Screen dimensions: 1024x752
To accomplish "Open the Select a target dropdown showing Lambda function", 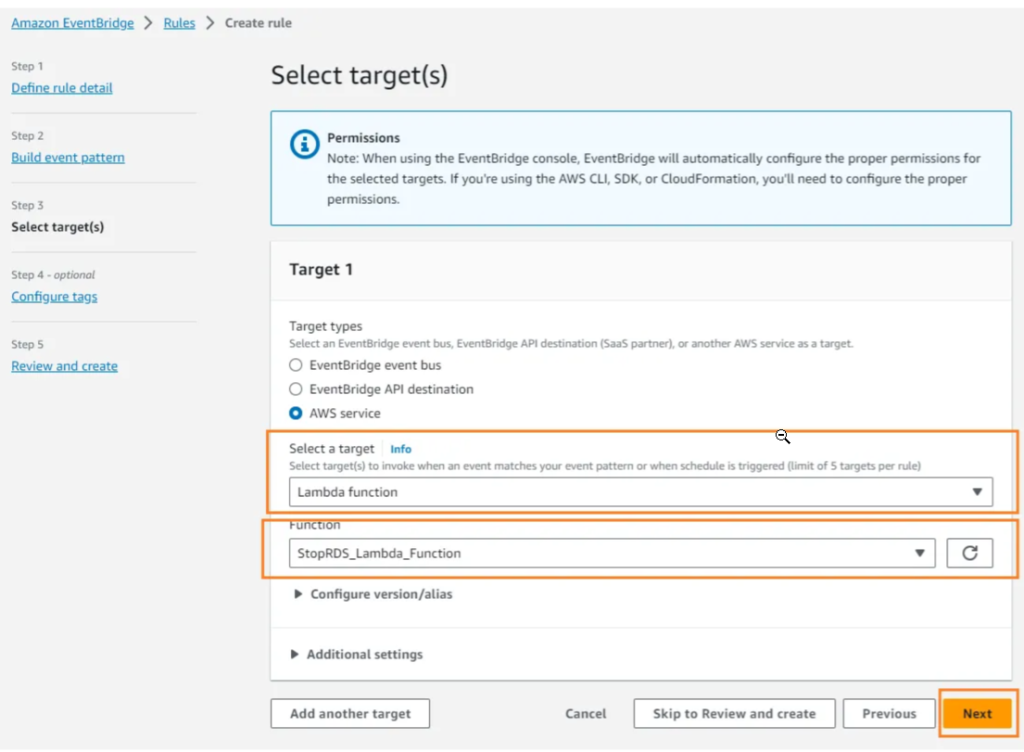I will [x=638, y=491].
